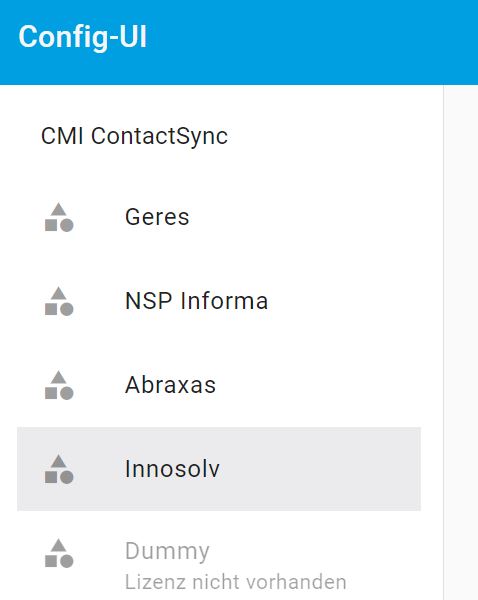The image size is (478, 600).
Task: Click the content panel right of the sidebar
Action: point(461,342)
